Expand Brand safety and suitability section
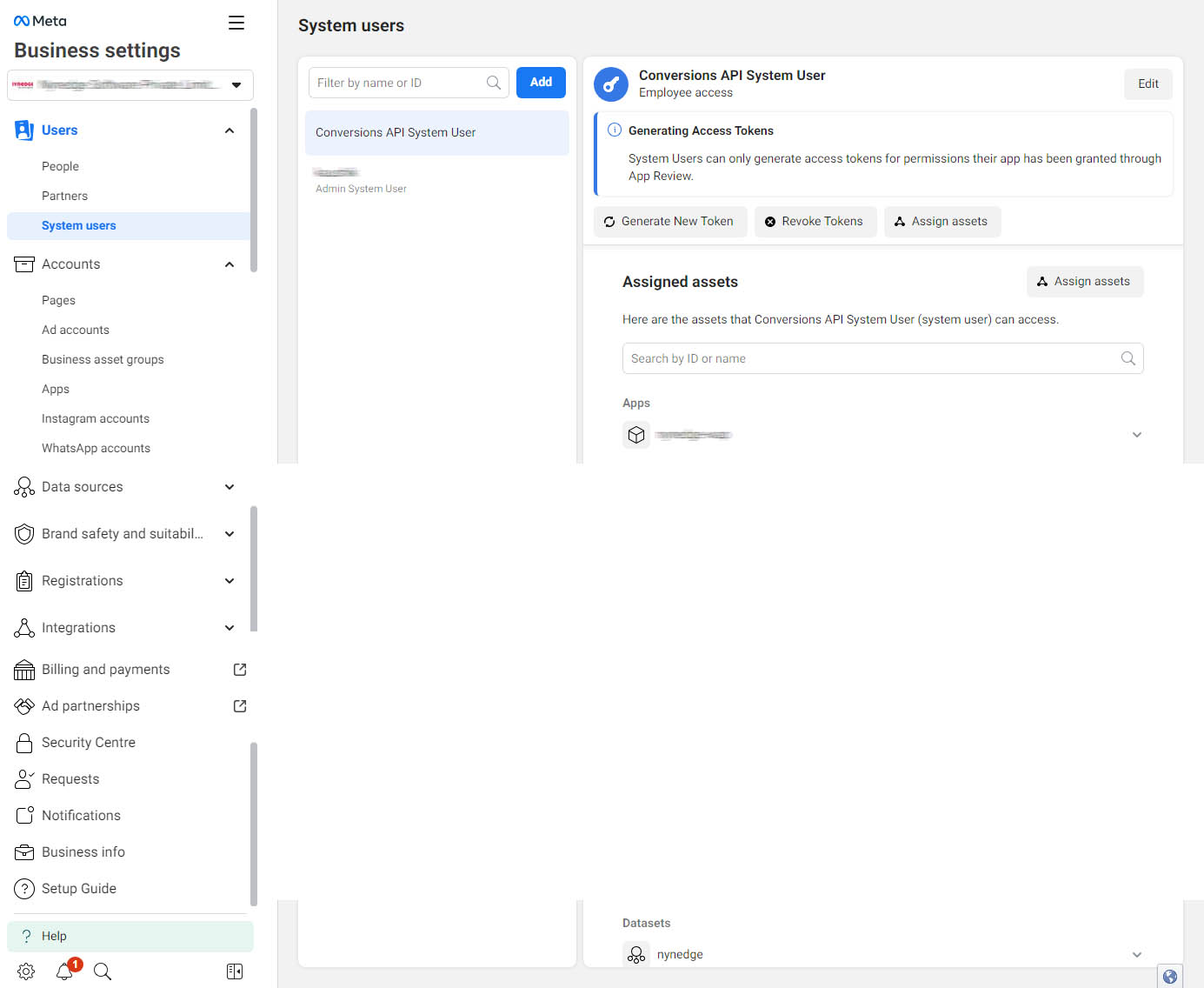Screen dimensions: 1204x988 229,534
